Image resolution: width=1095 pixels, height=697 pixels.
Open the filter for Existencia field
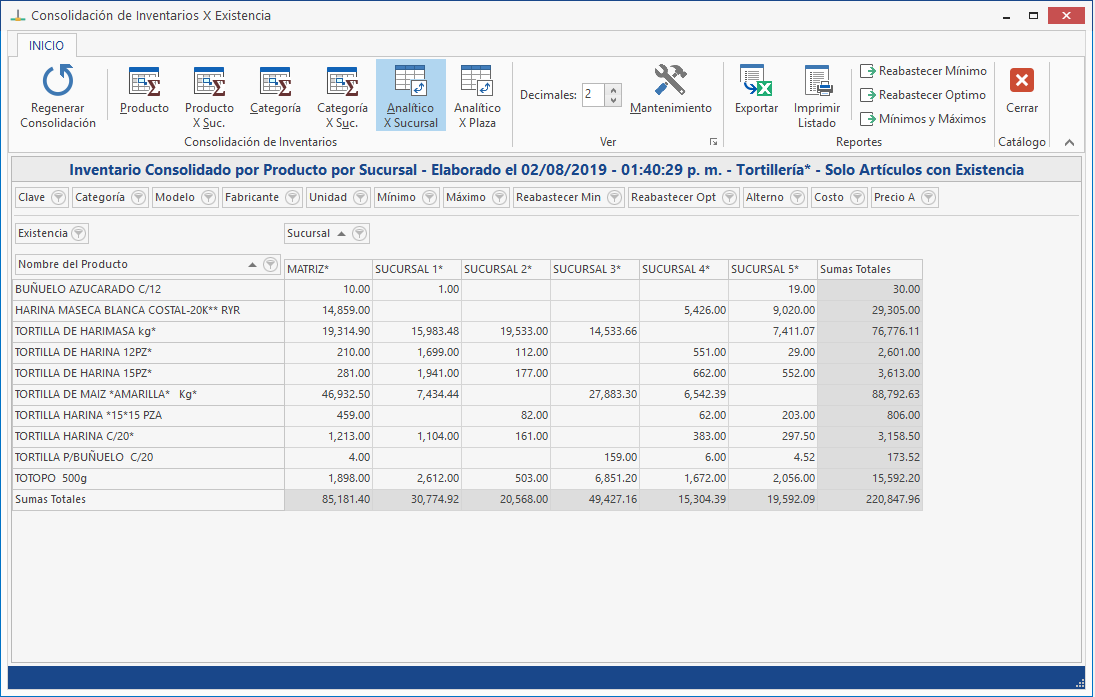(79, 234)
